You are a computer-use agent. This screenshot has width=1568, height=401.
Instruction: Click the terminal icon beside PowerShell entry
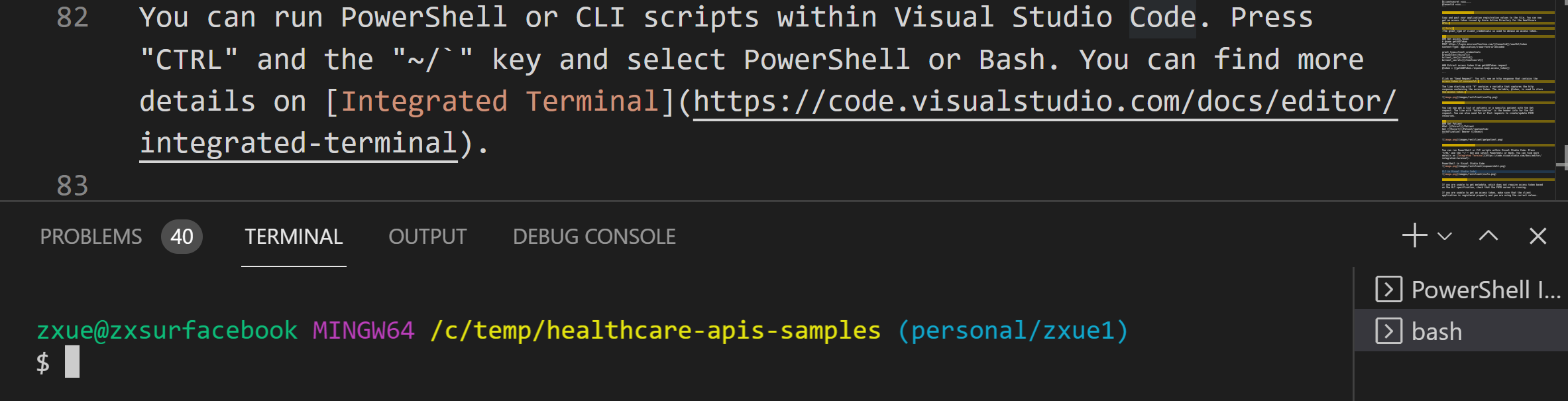point(1388,289)
